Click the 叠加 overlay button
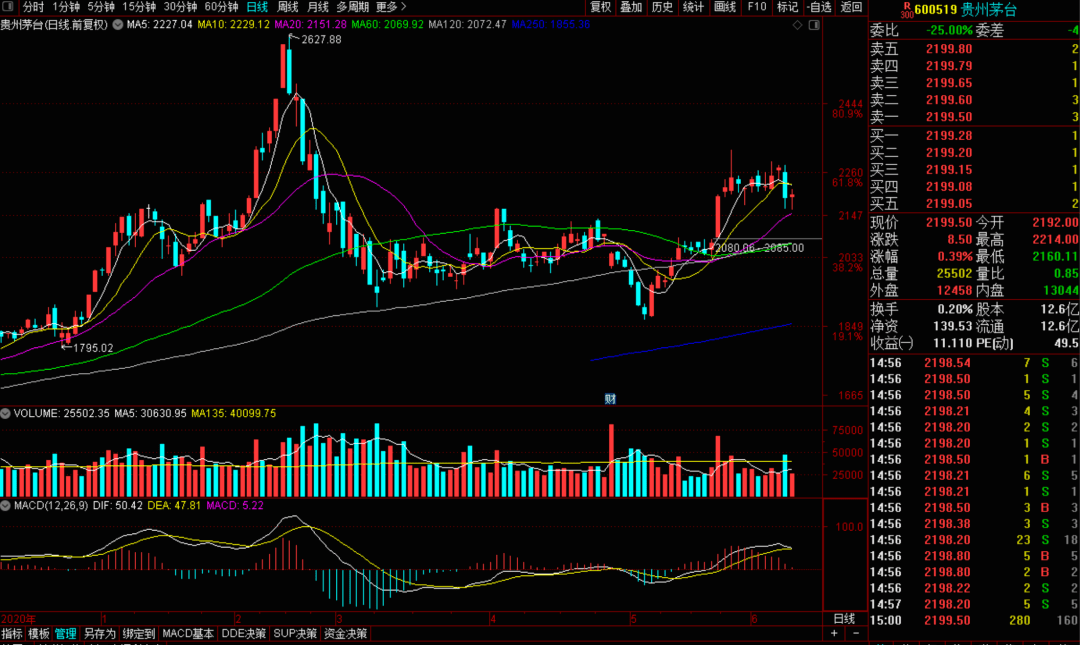 (631, 7)
